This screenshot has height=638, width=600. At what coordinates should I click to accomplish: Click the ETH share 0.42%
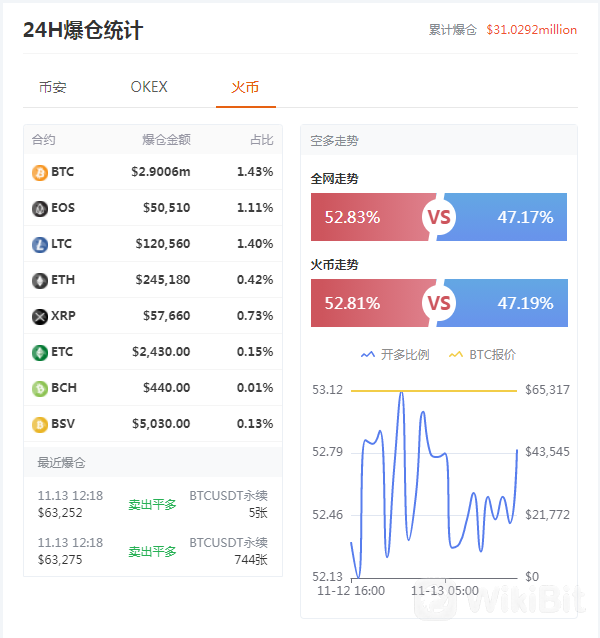point(255,280)
